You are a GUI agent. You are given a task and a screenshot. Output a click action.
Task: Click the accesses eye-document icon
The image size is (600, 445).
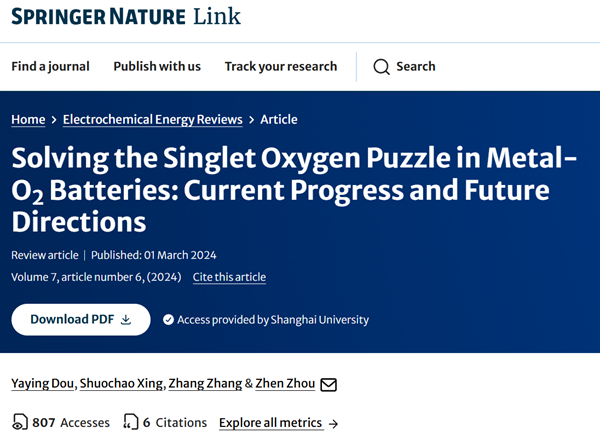[x=20, y=422]
